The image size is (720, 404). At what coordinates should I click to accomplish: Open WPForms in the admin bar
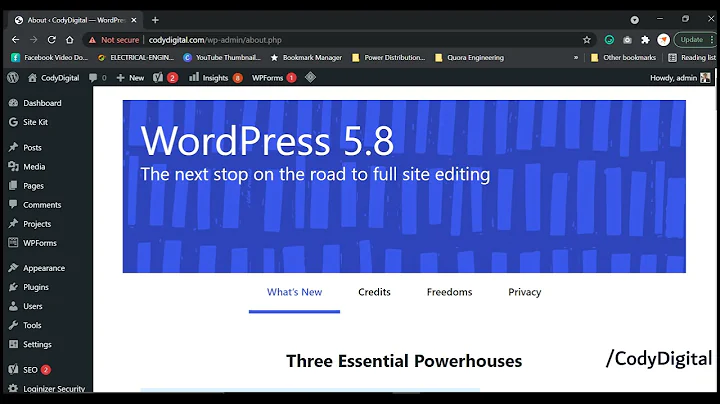pyautogui.click(x=274, y=78)
